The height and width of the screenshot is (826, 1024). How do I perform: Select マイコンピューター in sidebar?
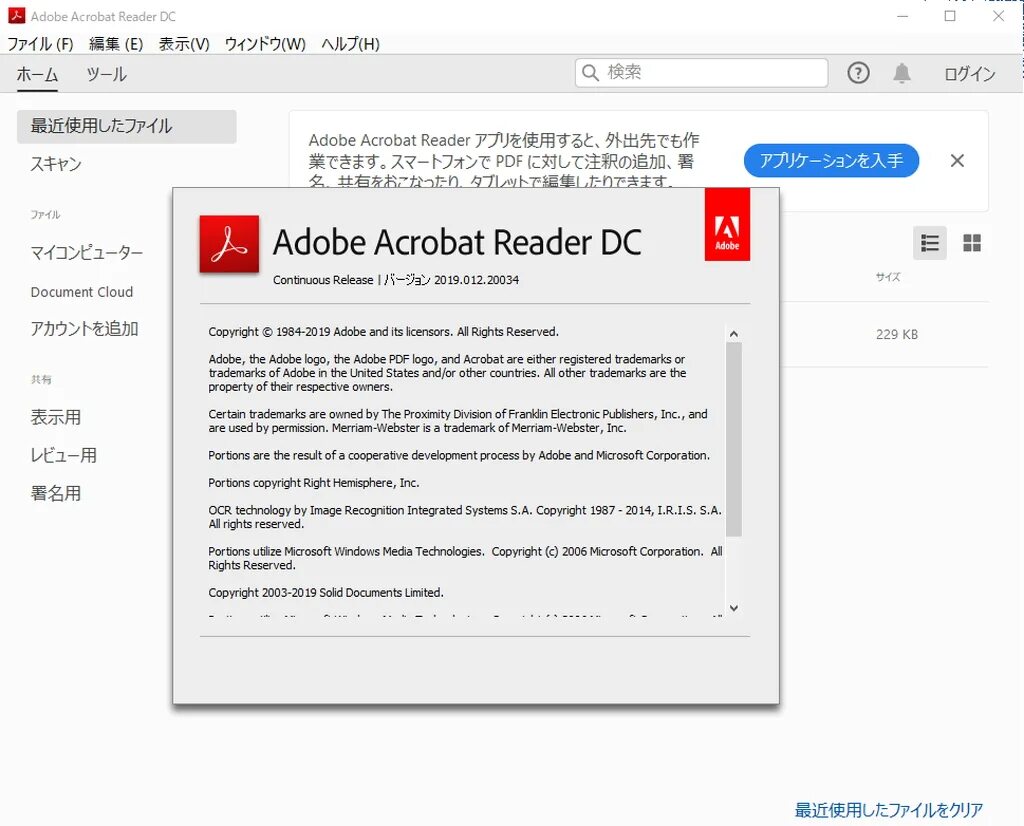point(86,253)
